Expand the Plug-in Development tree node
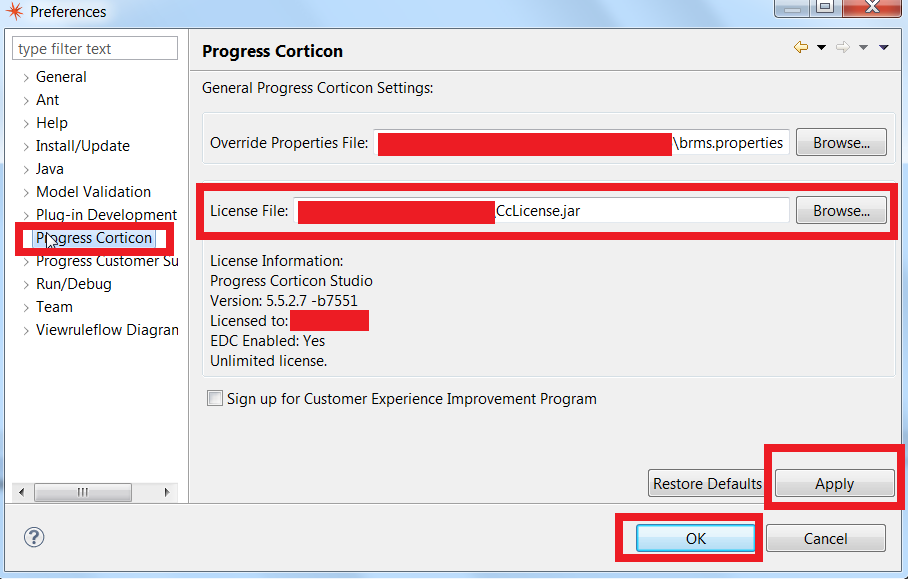The width and height of the screenshot is (908, 579). pyautogui.click(x=26, y=215)
